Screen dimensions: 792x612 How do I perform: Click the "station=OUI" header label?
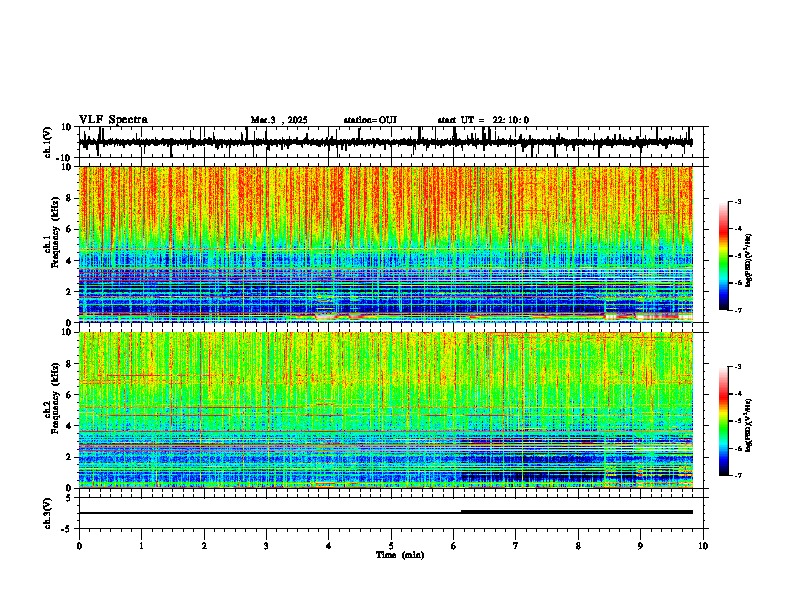point(370,120)
